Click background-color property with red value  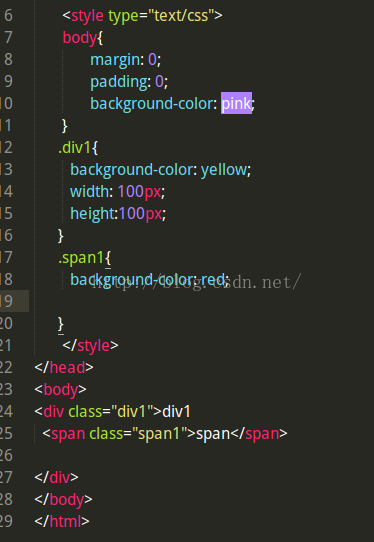click(x=133, y=280)
